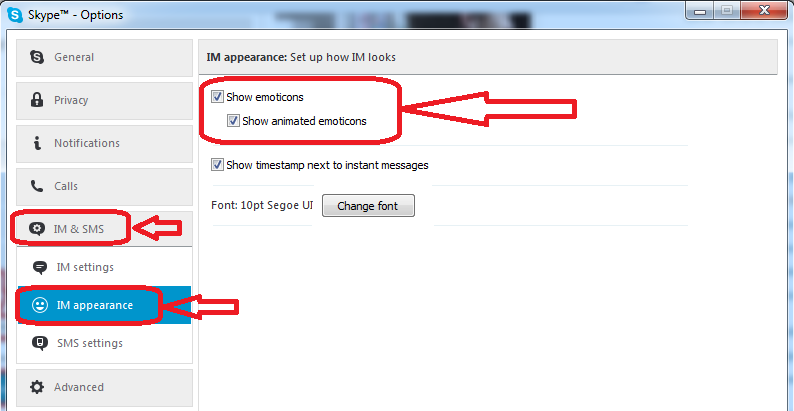Click the Privacy padlock icon
794x411 pixels.
coord(37,100)
